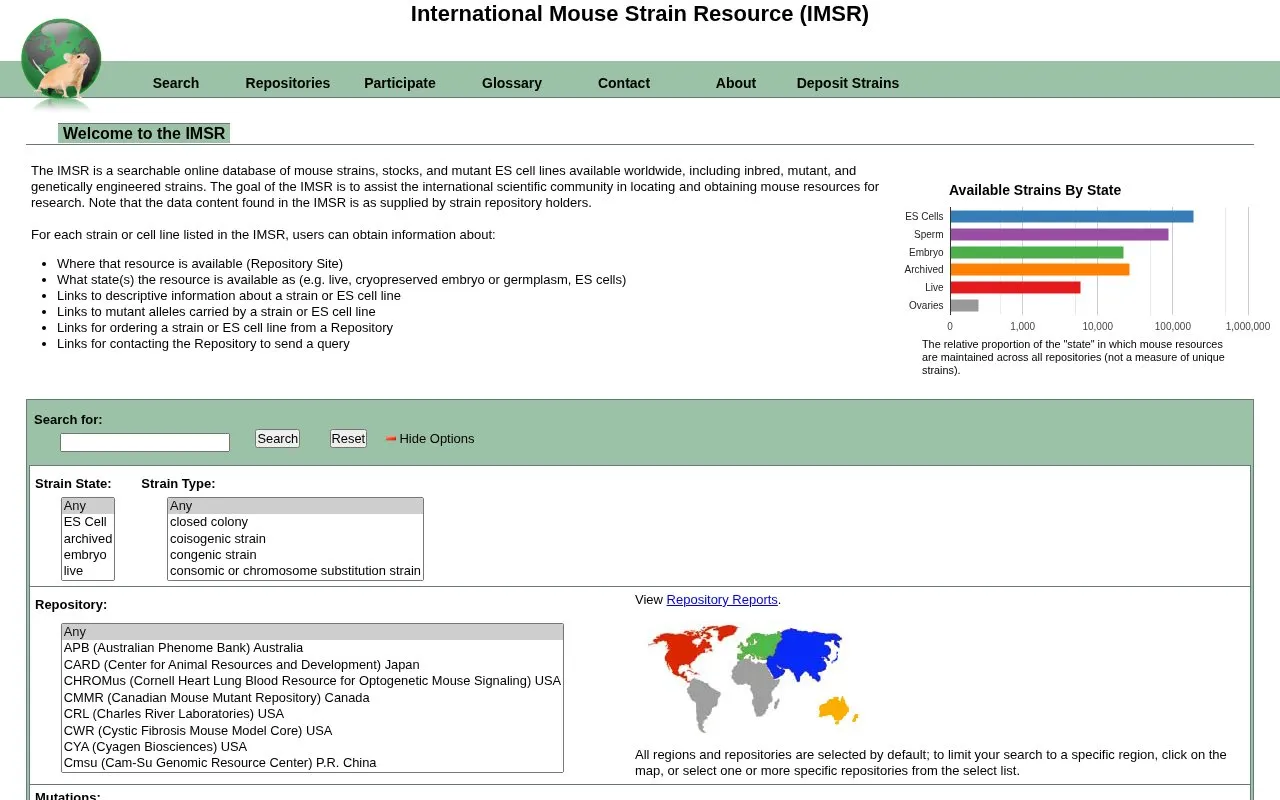The width and height of the screenshot is (1280, 800).
Task: Click the Search button
Action: pyautogui.click(x=277, y=439)
